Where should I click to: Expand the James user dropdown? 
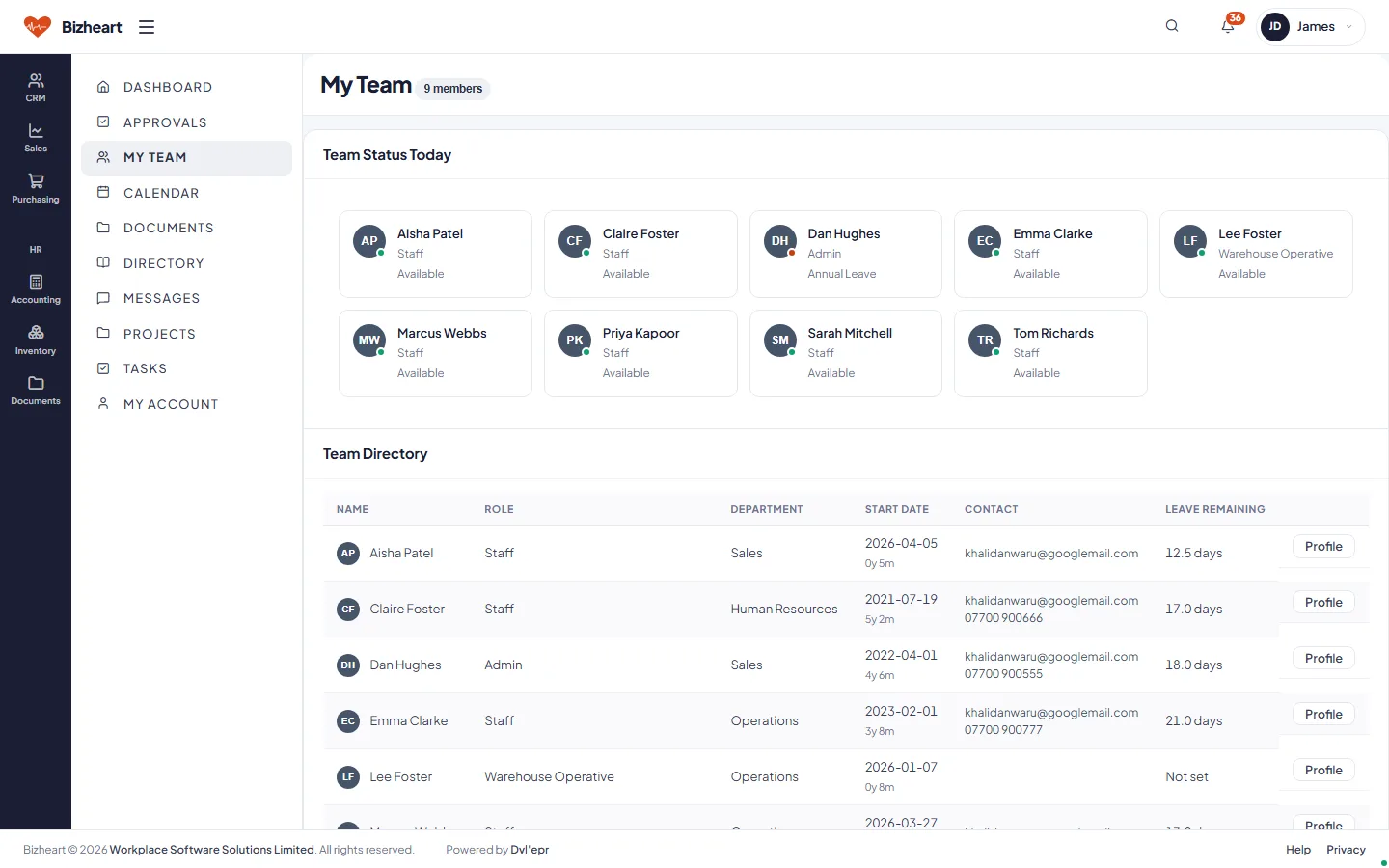tap(1312, 27)
